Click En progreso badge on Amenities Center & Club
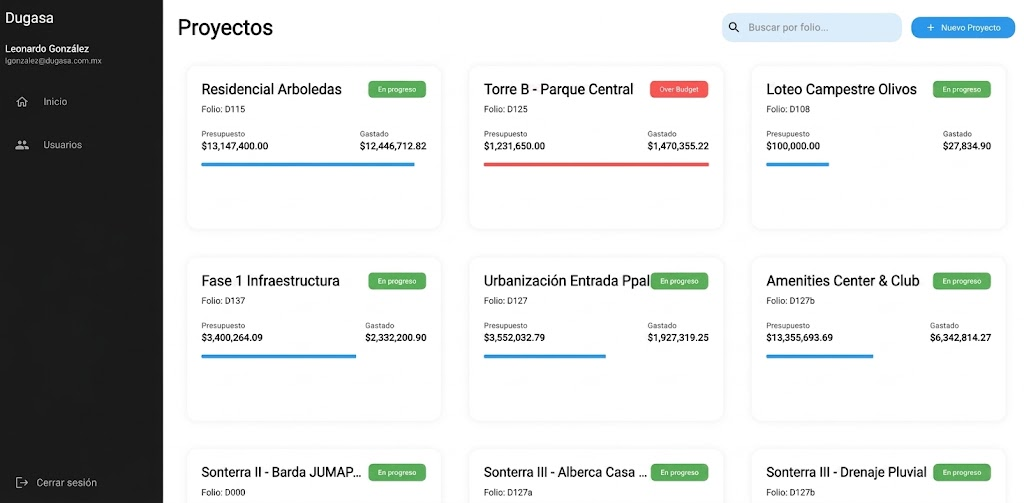Screen dimensions: 1024x503 (x=961, y=281)
